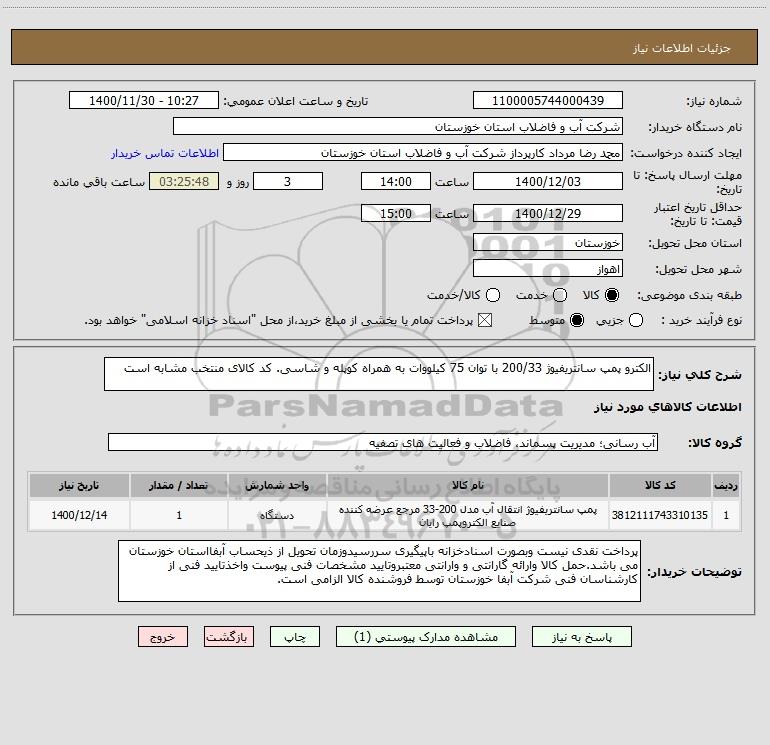Click the بازگشت back button
The width and height of the screenshot is (770, 745).
229,637
